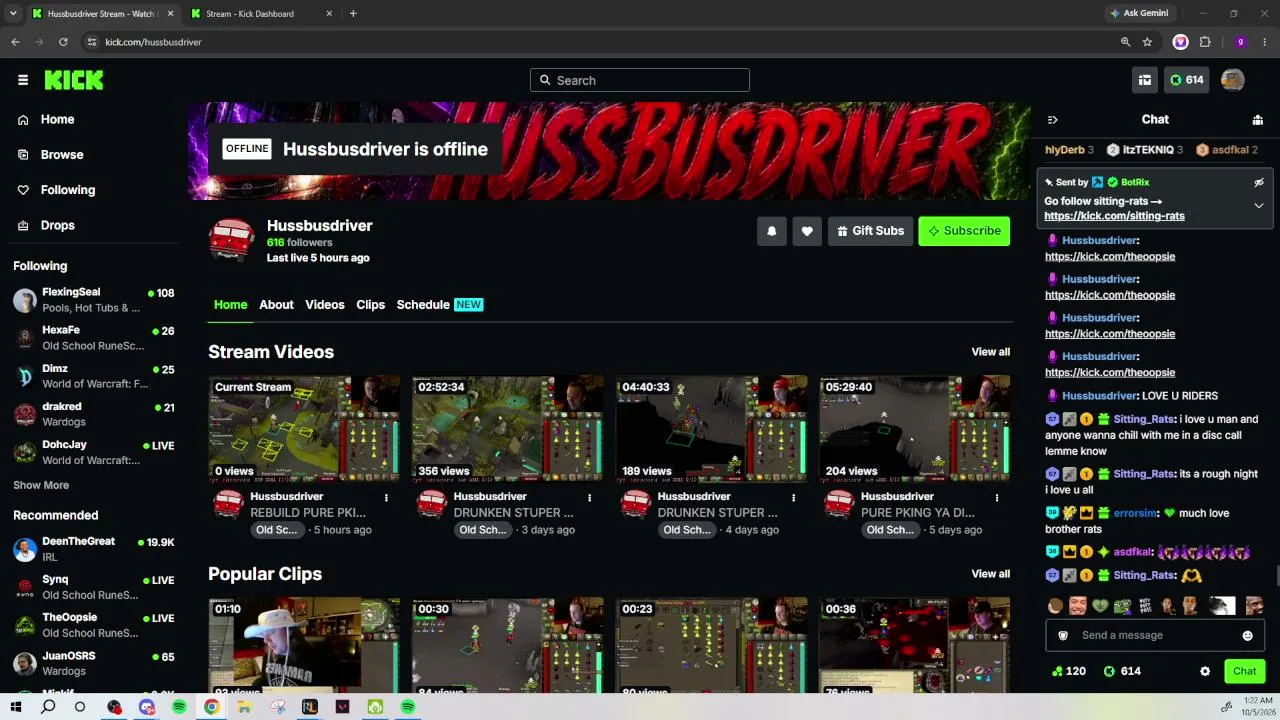Click View all for Popular Clips
Image resolution: width=1280 pixels, height=720 pixels.
[991, 574]
